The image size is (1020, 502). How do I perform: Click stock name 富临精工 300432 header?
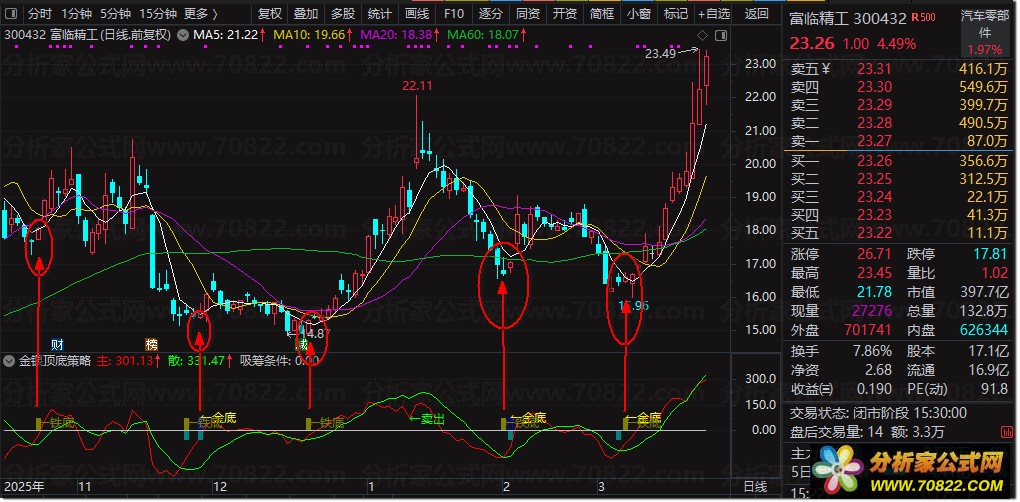848,19
